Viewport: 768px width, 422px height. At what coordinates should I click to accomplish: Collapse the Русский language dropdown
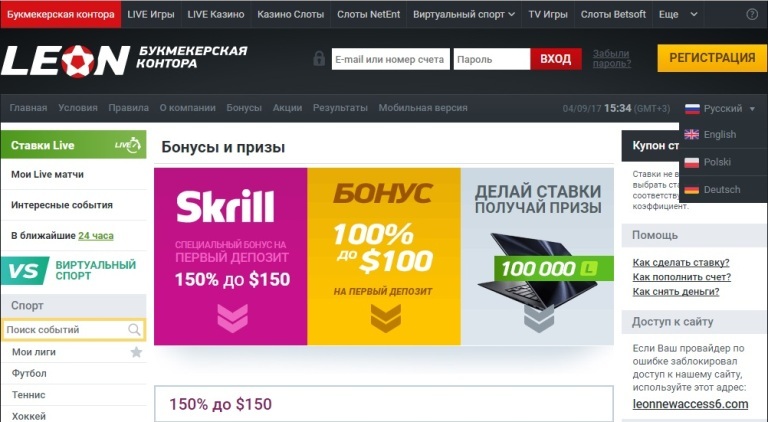click(720, 109)
